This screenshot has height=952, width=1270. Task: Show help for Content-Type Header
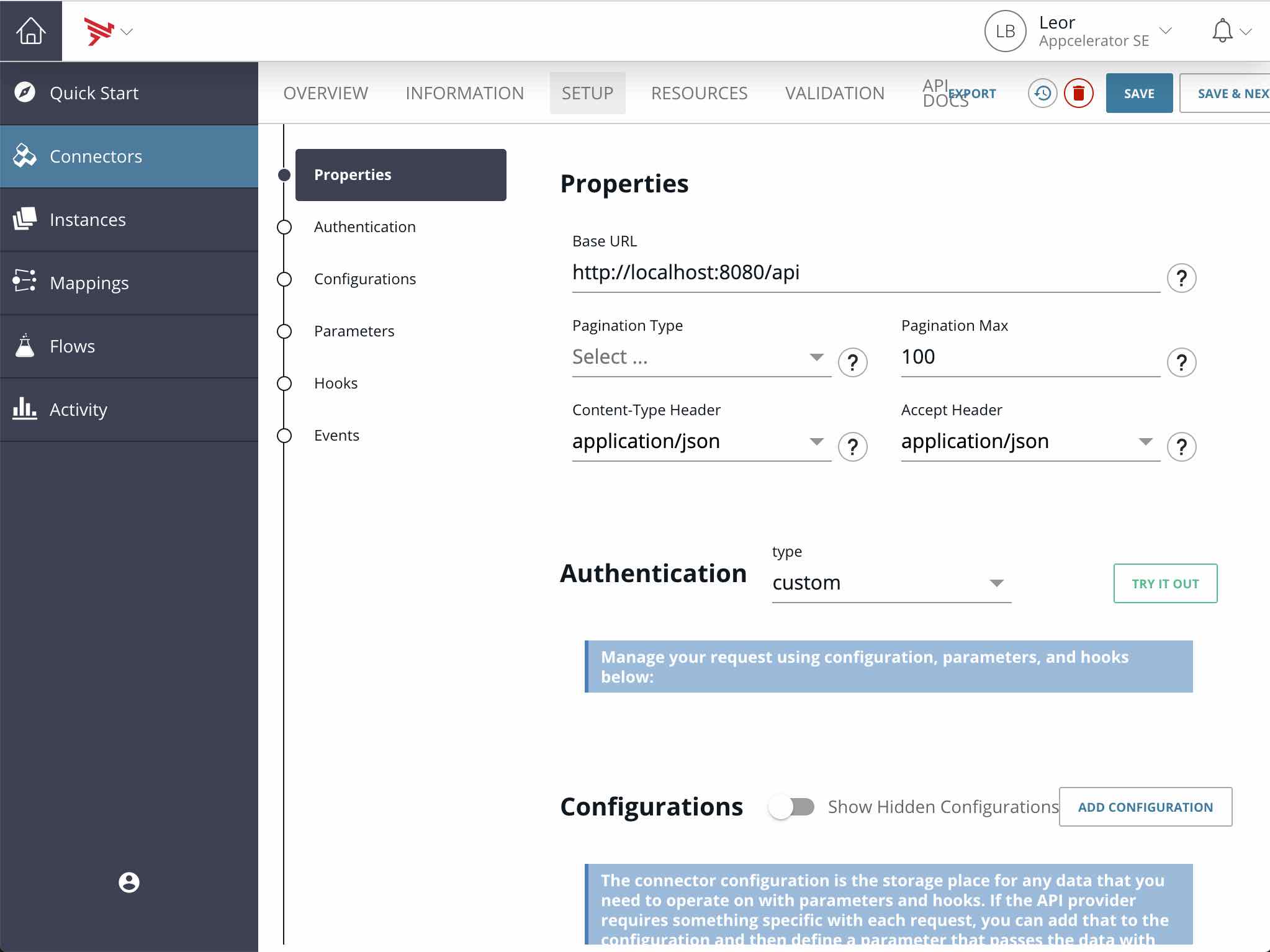pyautogui.click(x=852, y=447)
